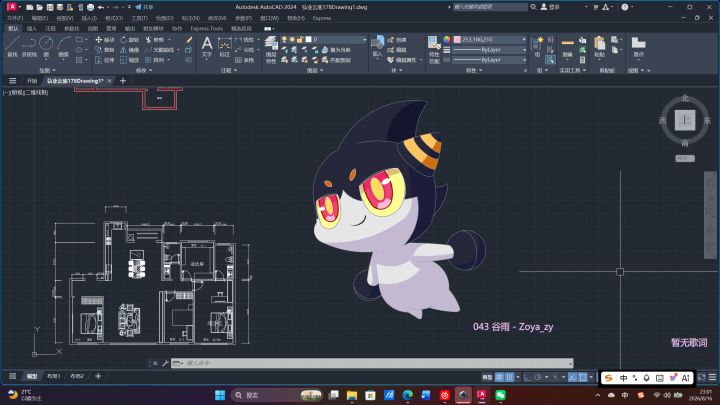Click the white layer color swatch
720x405 pixels.
tap(309, 39)
